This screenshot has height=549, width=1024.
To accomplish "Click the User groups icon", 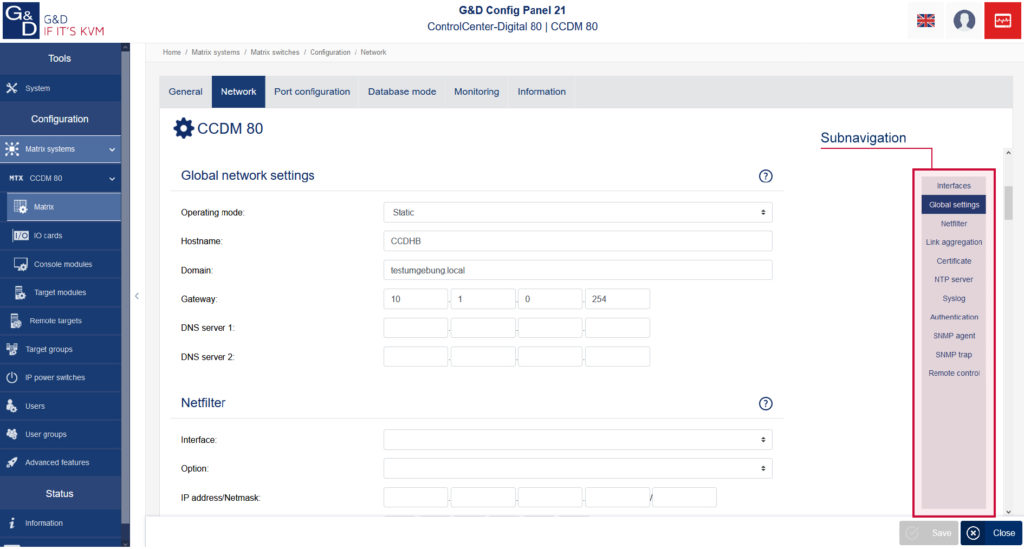I will point(12,434).
